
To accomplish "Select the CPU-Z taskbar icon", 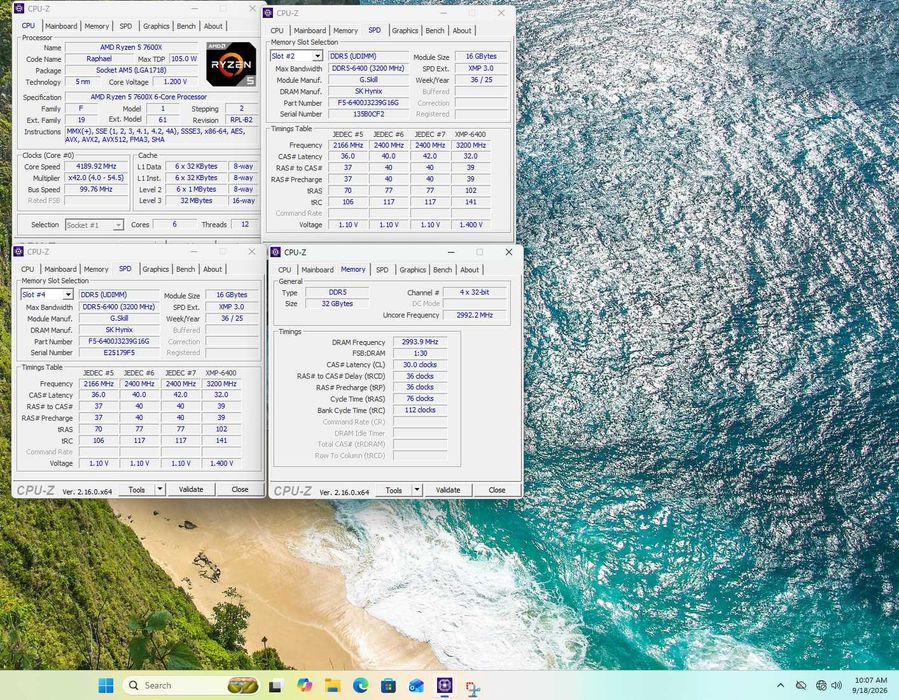I will 444,685.
